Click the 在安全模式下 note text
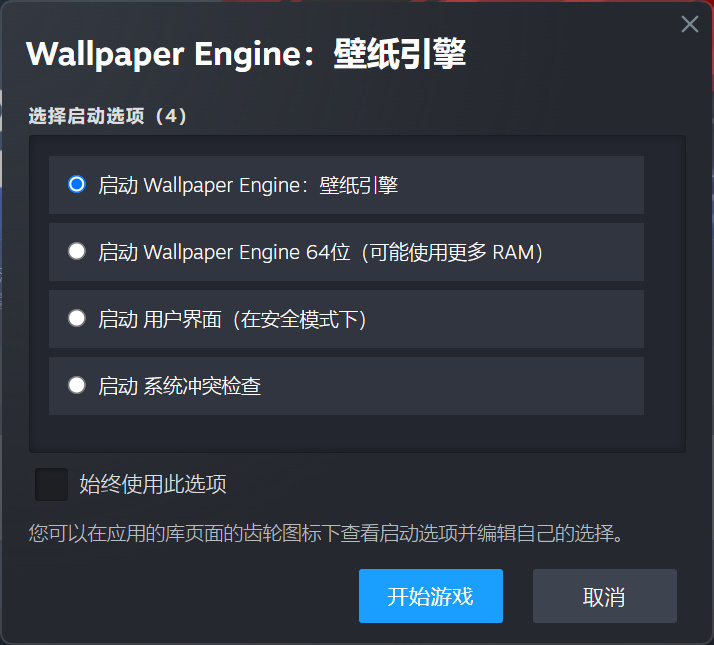 pos(300,319)
